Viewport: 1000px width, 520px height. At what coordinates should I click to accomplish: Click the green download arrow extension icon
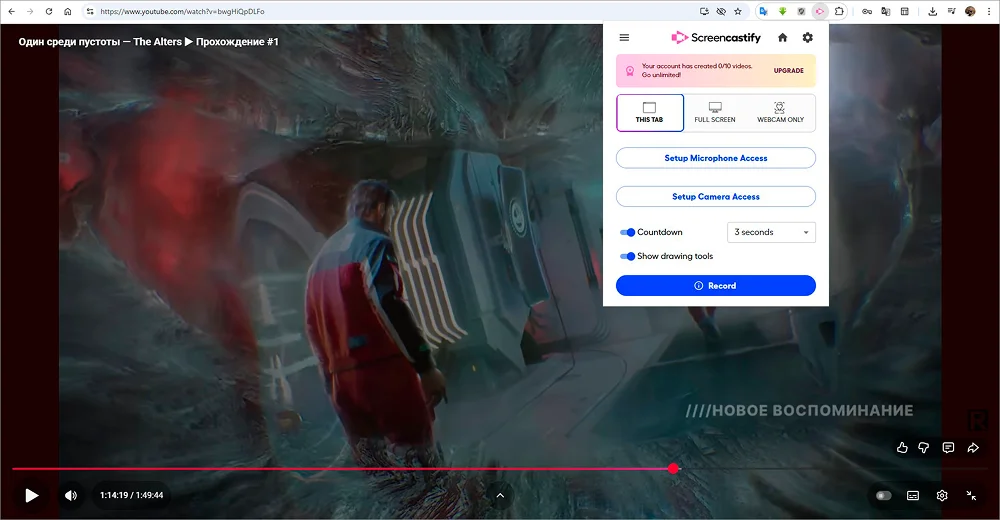783,11
